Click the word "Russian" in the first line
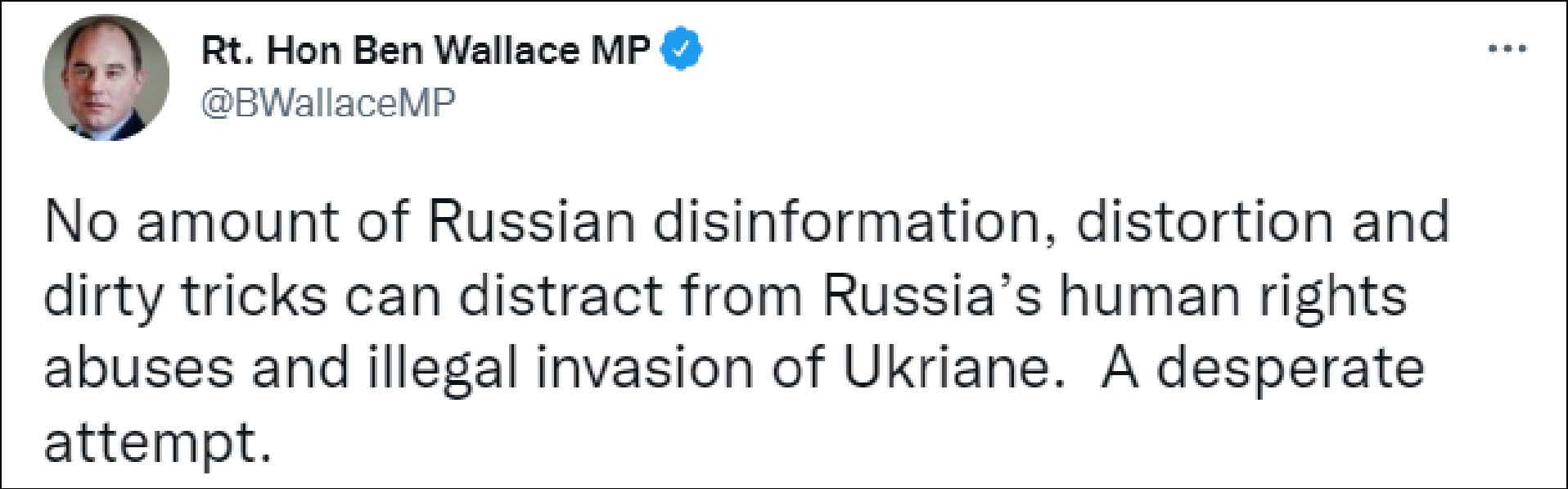Screen dimensions: 1568x489 click(x=531, y=222)
